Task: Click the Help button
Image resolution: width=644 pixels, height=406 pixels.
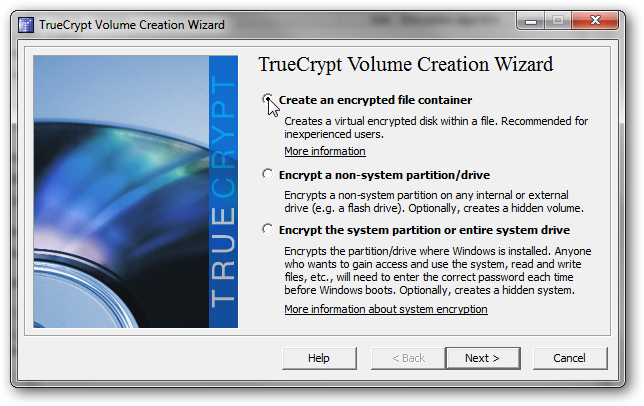Action: (x=319, y=358)
